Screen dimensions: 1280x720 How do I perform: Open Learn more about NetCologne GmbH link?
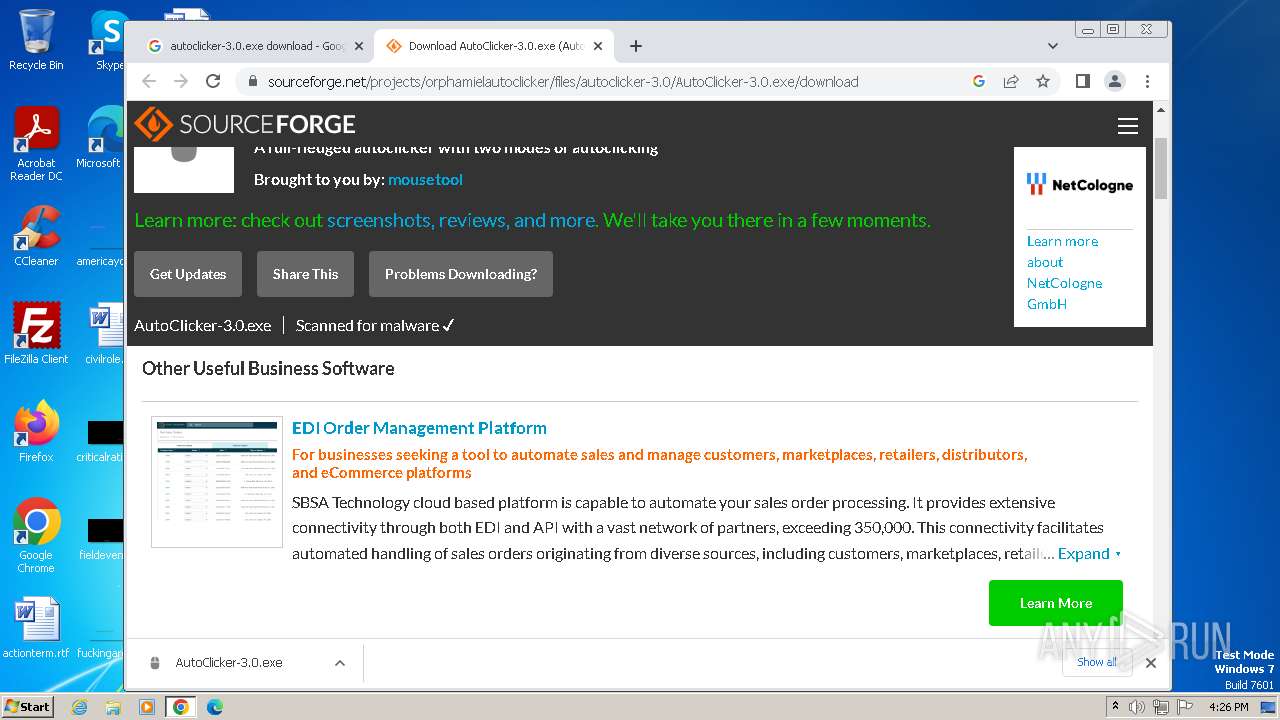pyautogui.click(x=1064, y=273)
